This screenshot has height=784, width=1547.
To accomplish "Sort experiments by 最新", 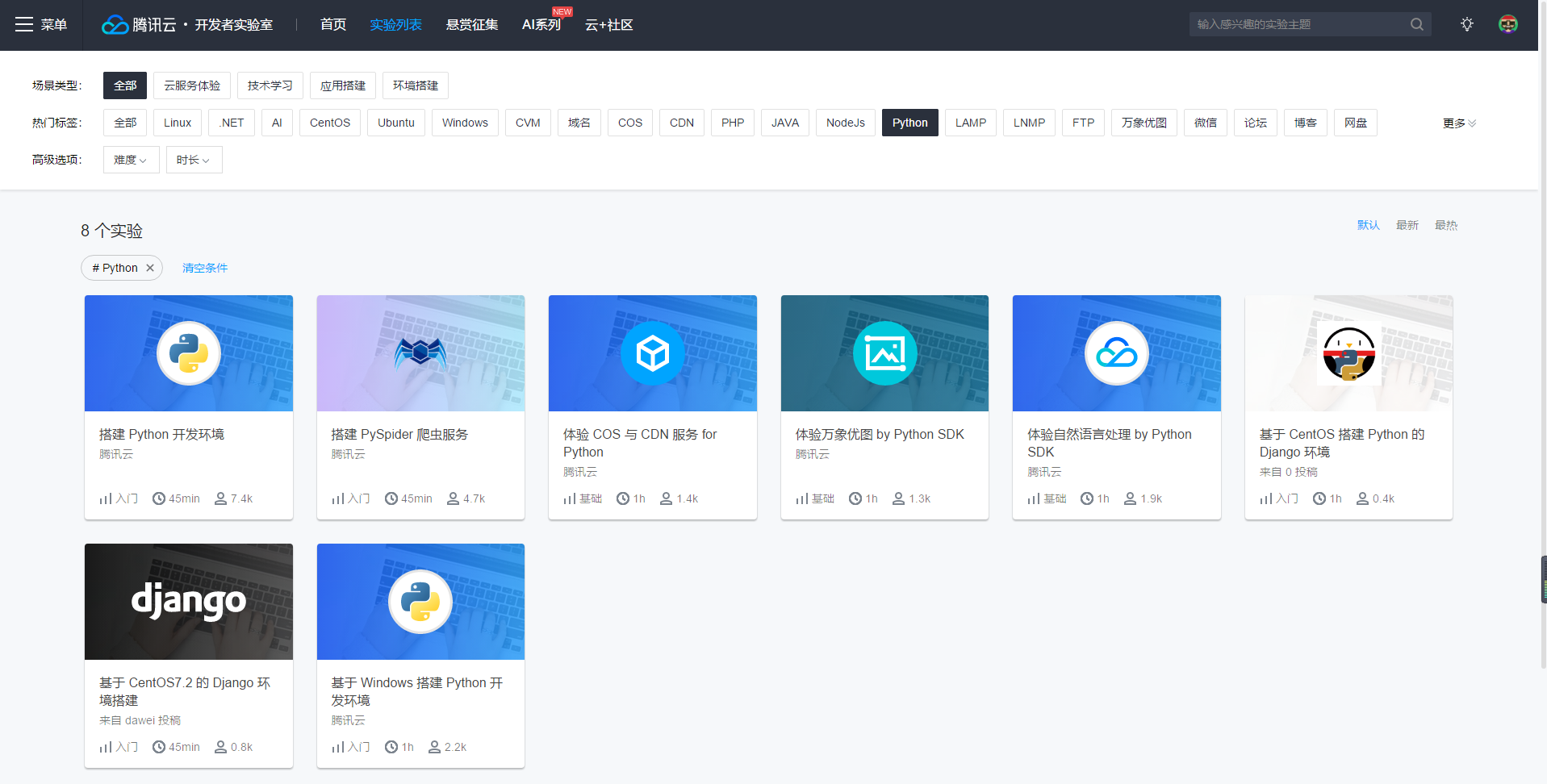I will [x=1407, y=225].
